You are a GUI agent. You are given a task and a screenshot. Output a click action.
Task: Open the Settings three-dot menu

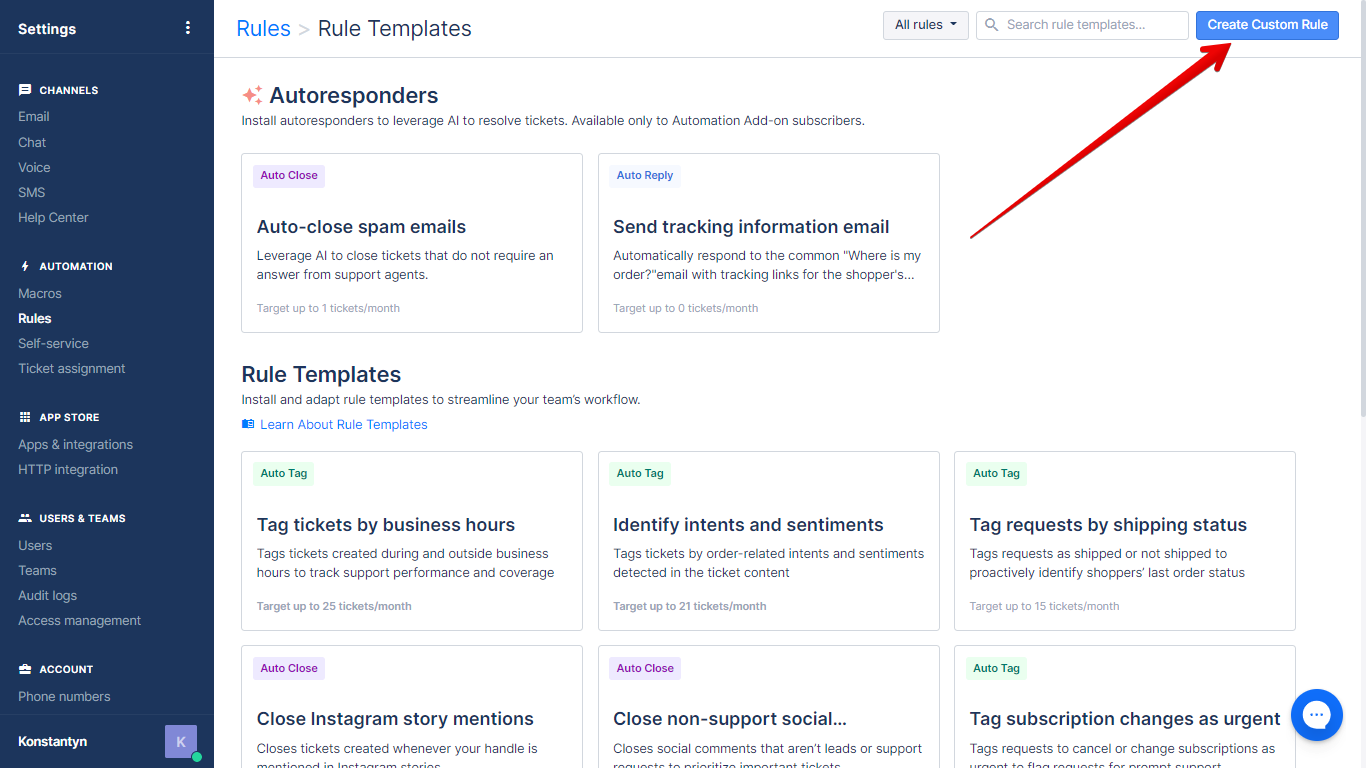pyautogui.click(x=188, y=28)
